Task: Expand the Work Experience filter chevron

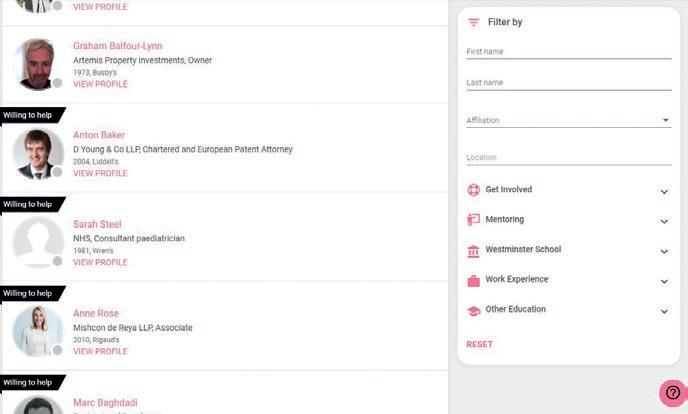Action: (x=664, y=281)
